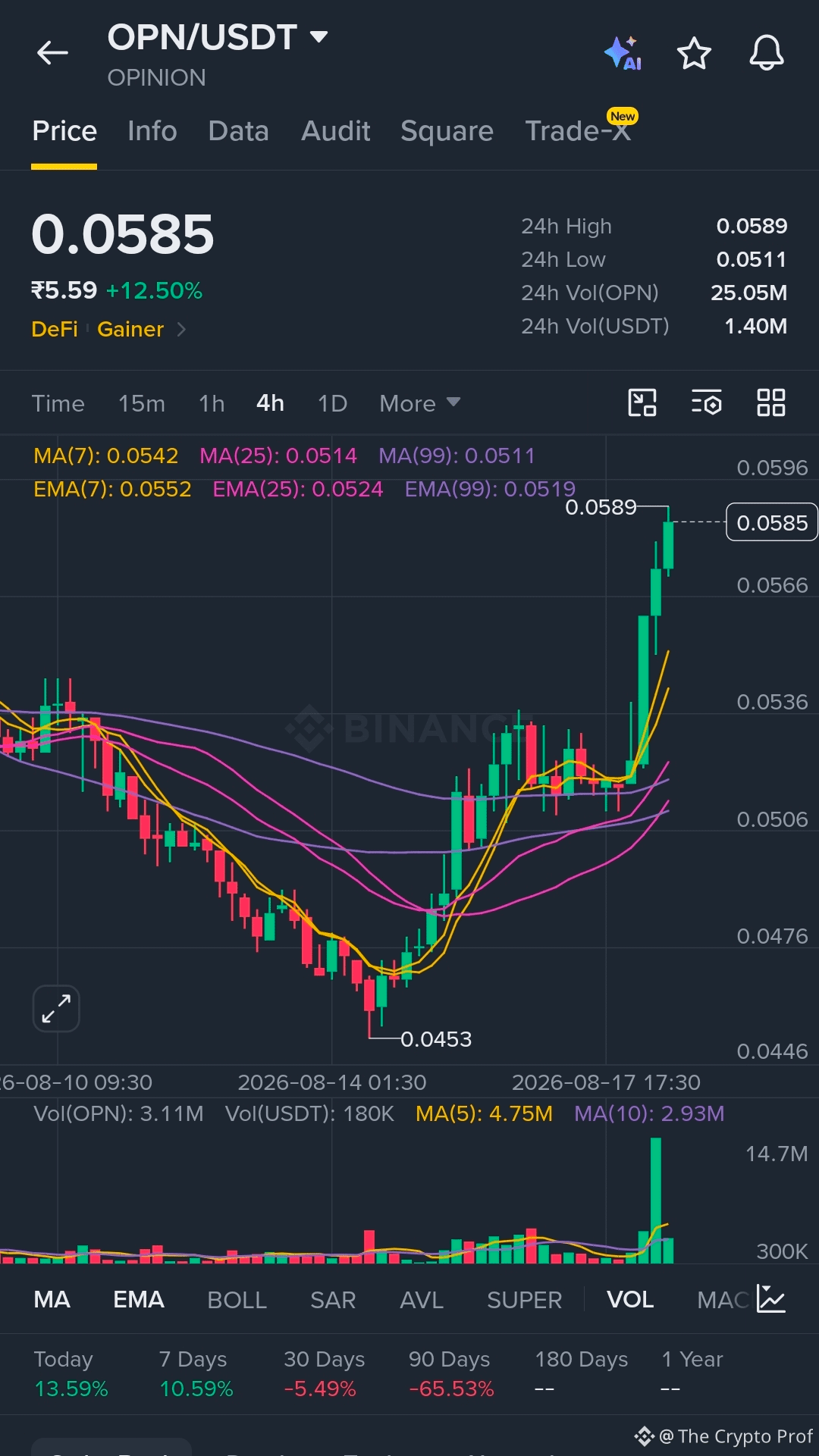Tap the 7 Days 10.59% performance value
This screenshot has width=819, height=1456.
[196, 1389]
